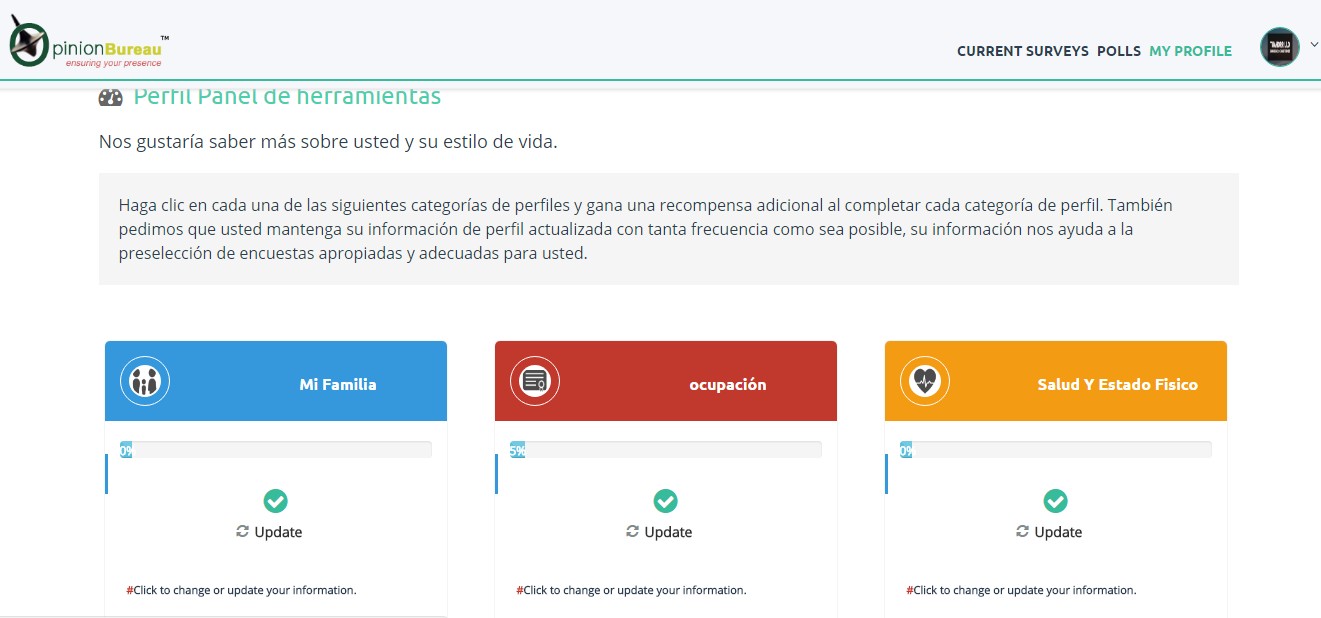The image size is (1321, 618).
Task: Click the OpinionBureau logo
Action: [x=88, y=43]
